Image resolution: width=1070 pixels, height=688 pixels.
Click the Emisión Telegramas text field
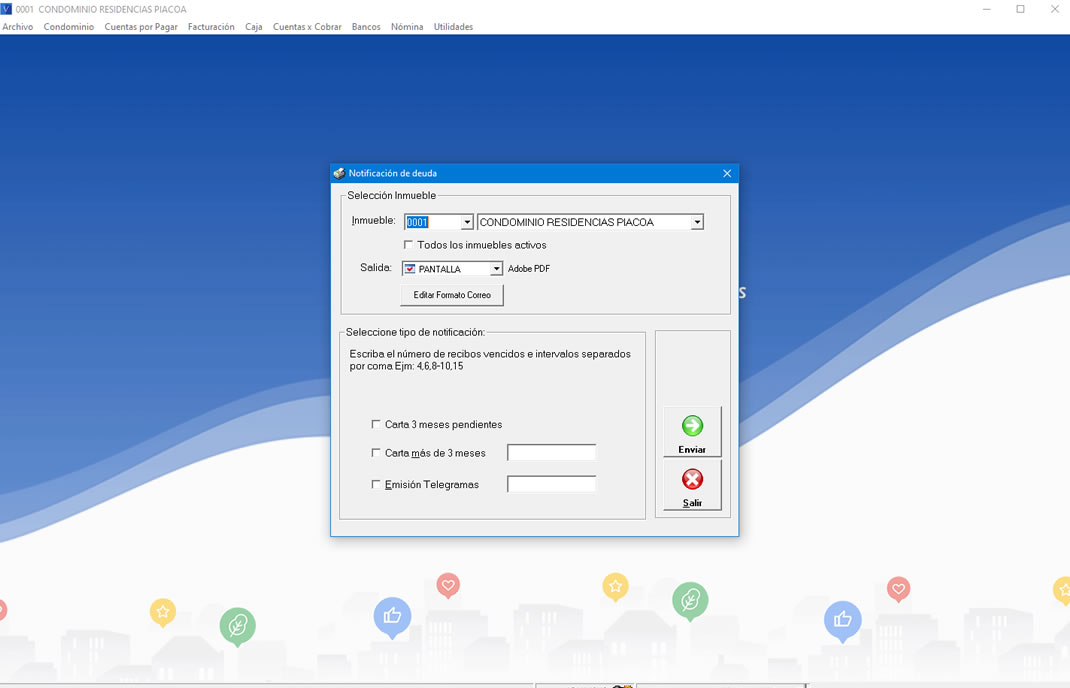(x=551, y=484)
